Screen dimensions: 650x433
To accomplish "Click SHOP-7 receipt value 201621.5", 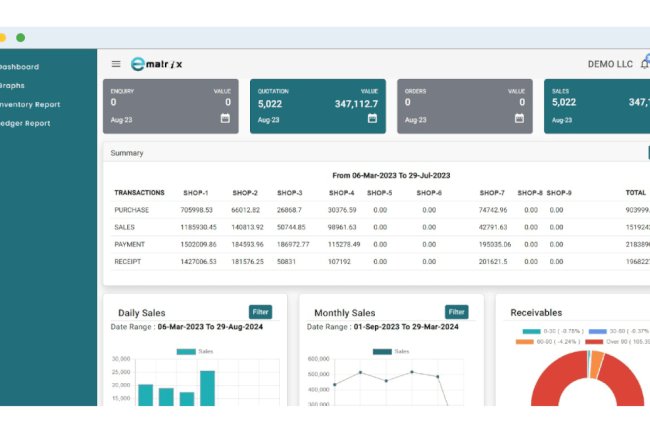I will pyautogui.click(x=493, y=261).
